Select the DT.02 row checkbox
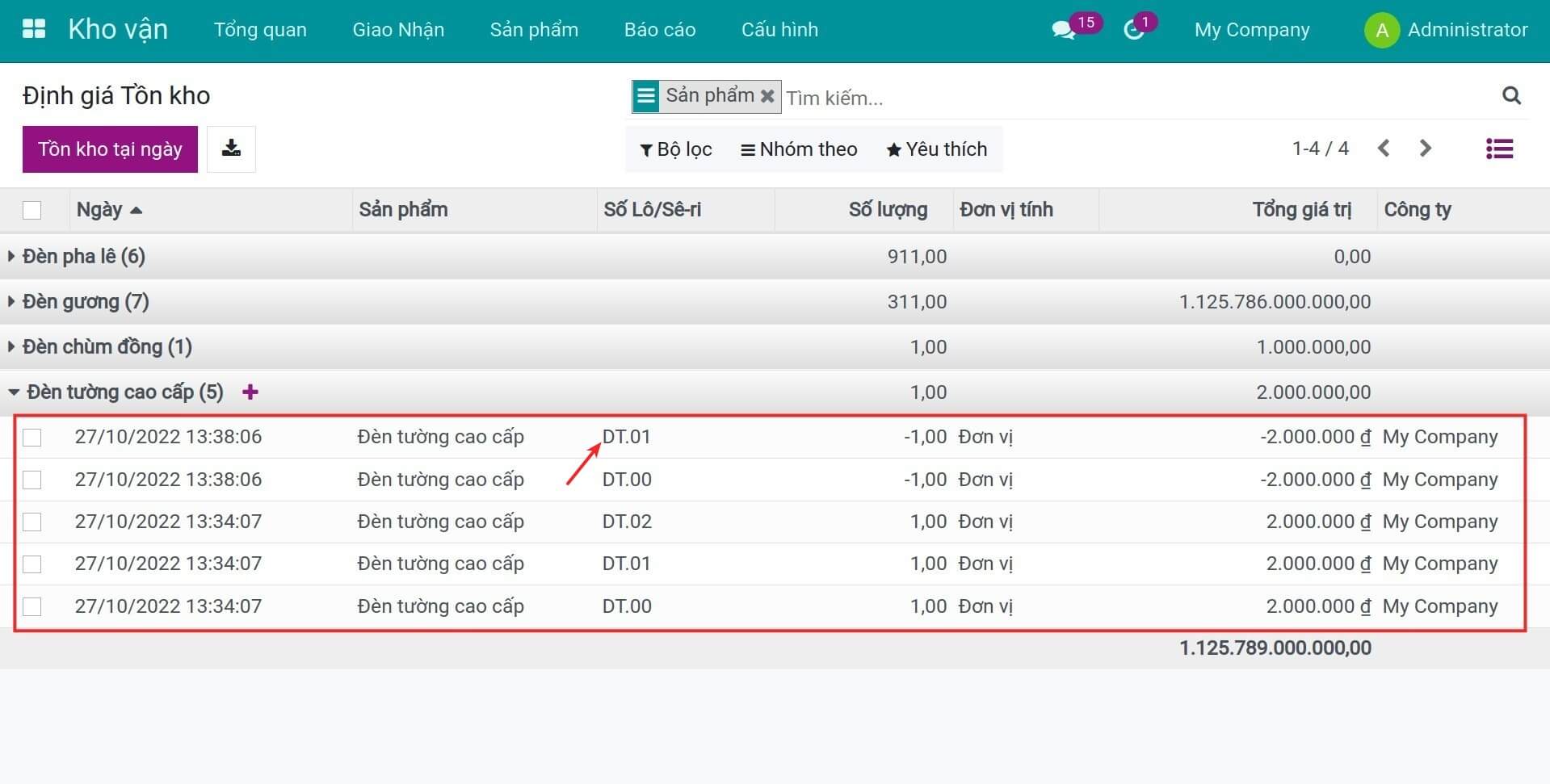 coord(32,522)
